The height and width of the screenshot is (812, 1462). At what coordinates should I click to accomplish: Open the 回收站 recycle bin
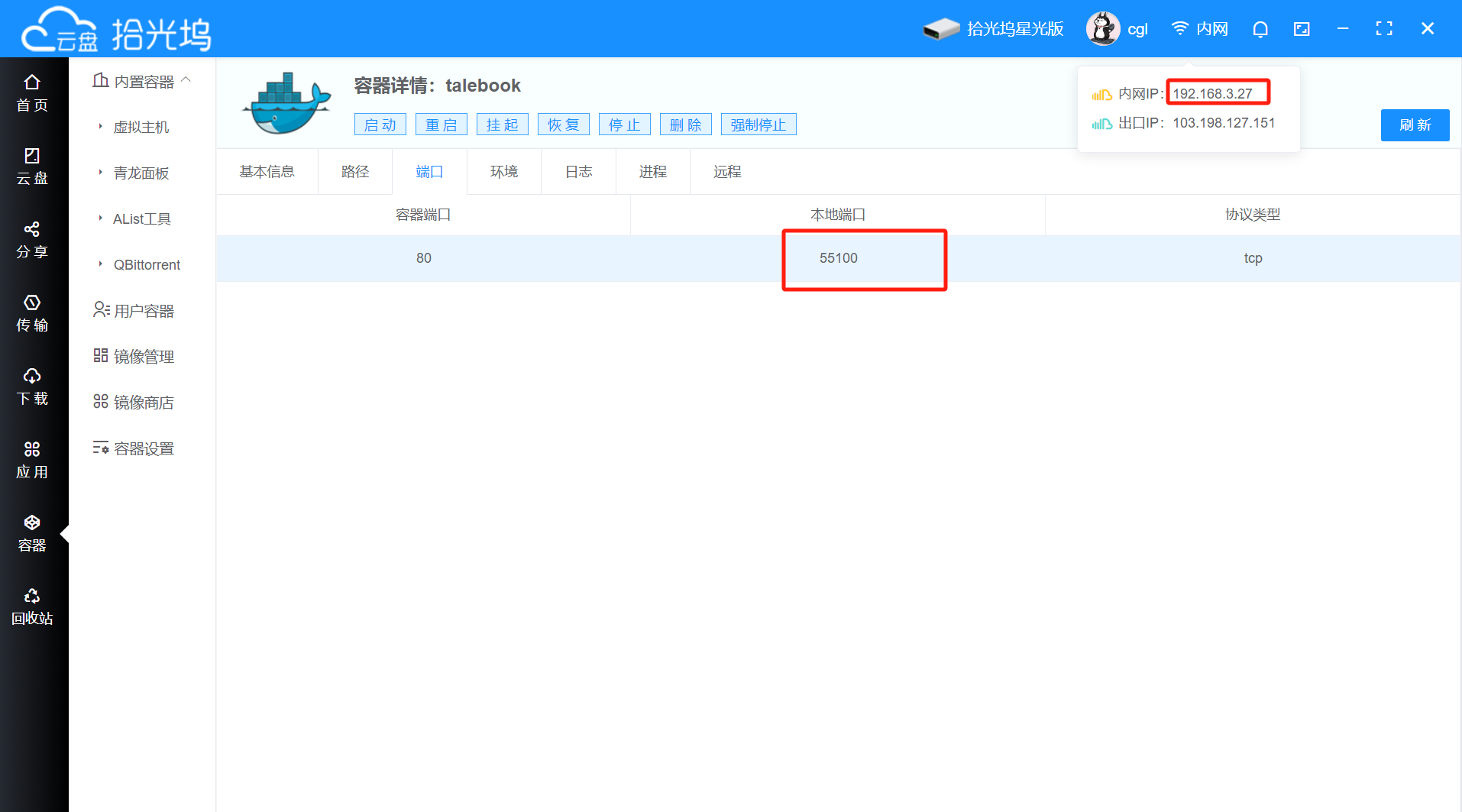32,607
